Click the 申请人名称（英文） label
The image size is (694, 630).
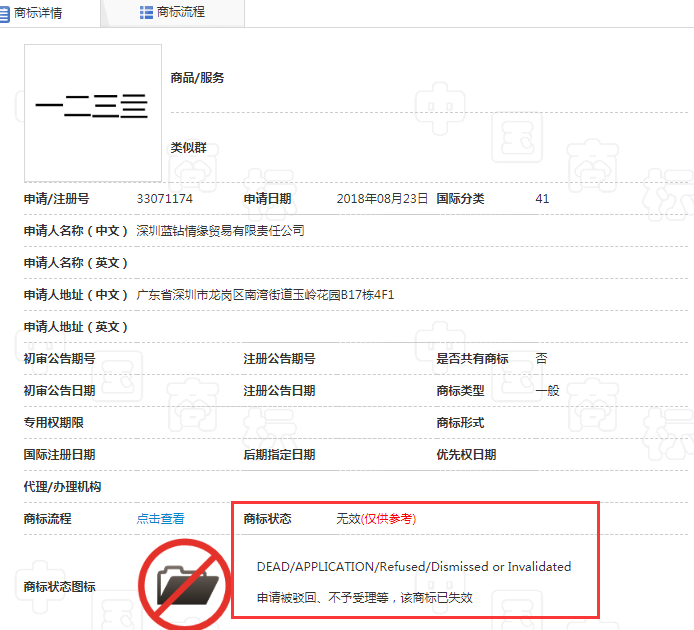[75, 263]
